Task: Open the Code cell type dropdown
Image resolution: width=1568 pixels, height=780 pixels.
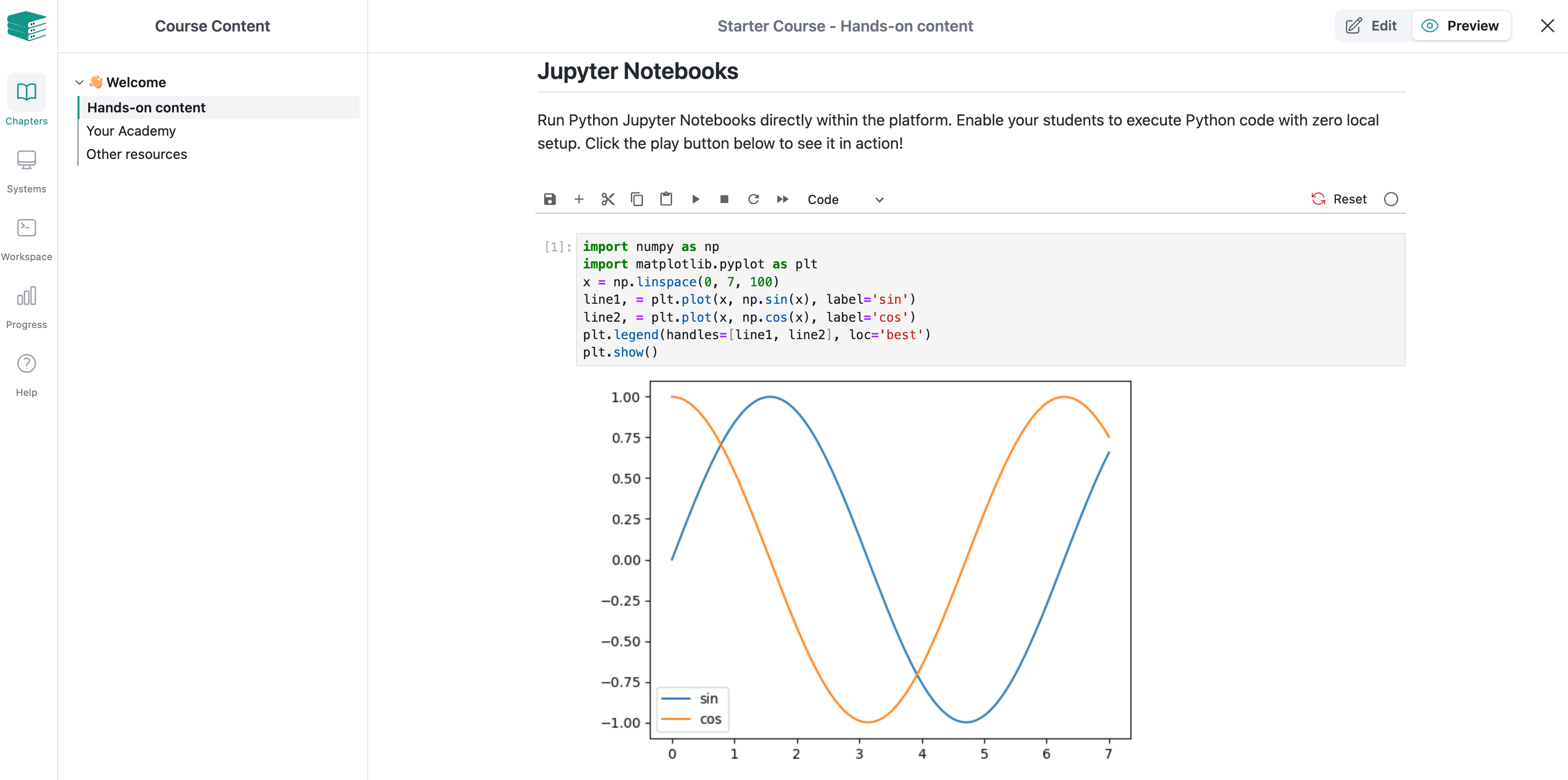Action: pyautogui.click(x=845, y=200)
